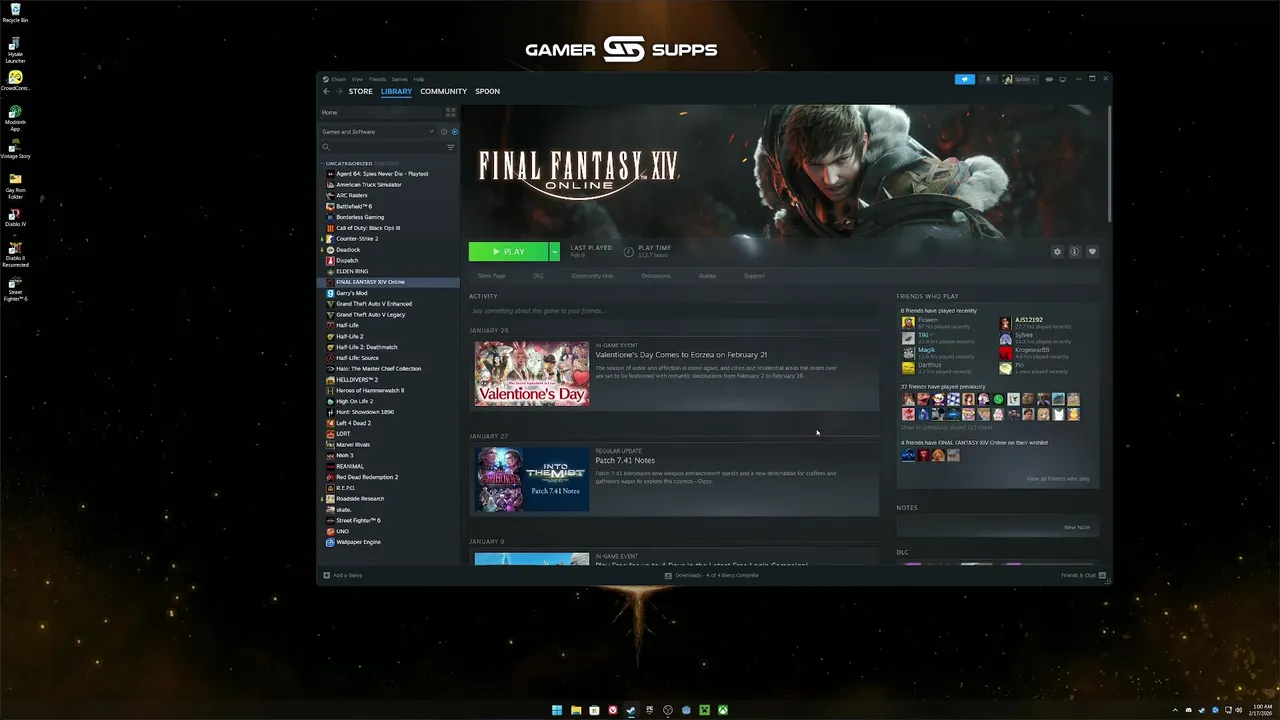Open the Sp00n account dropdown
1280x720 pixels.
point(1020,79)
